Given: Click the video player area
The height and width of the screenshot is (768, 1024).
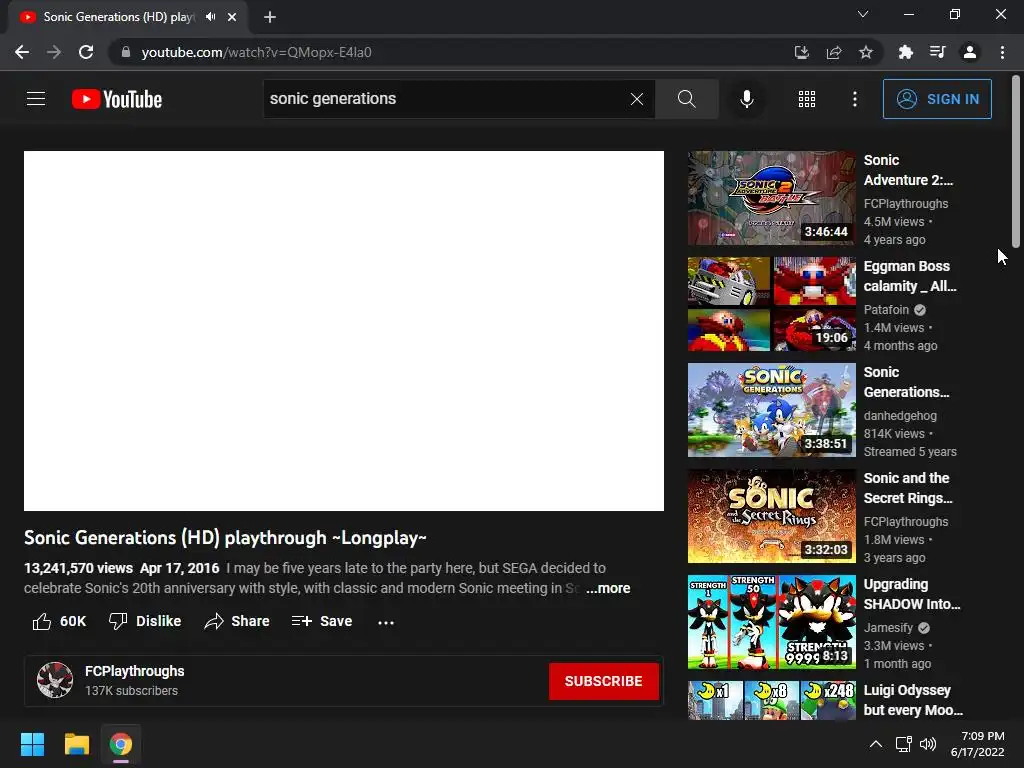Looking at the screenshot, I should click(x=344, y=331).
